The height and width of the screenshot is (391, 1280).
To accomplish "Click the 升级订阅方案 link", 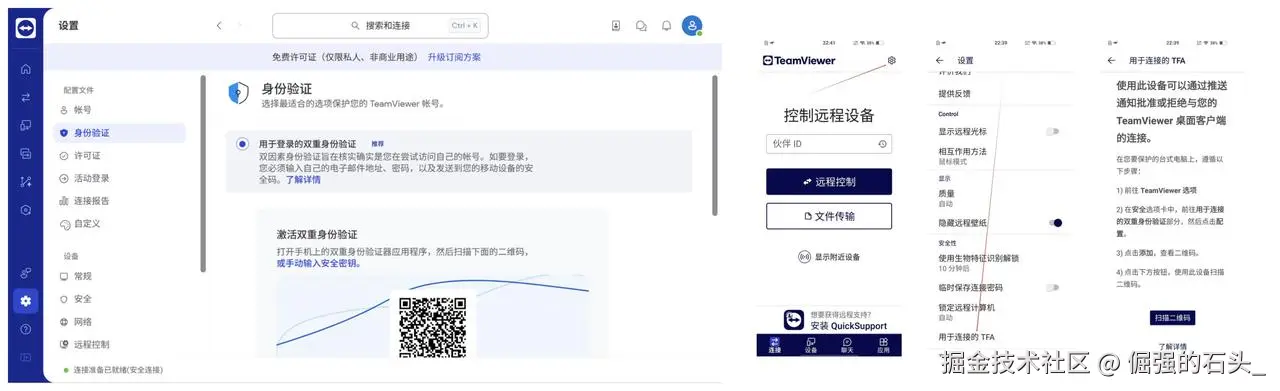I will 454,57.
